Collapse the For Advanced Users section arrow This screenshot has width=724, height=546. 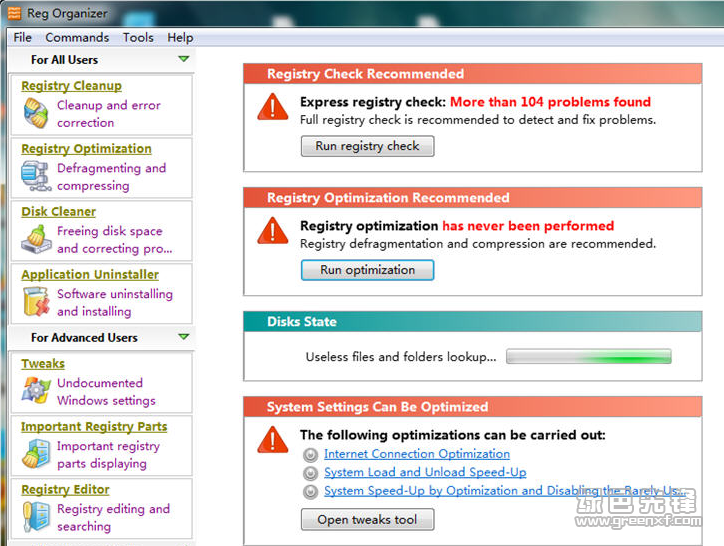pos(184,337)
